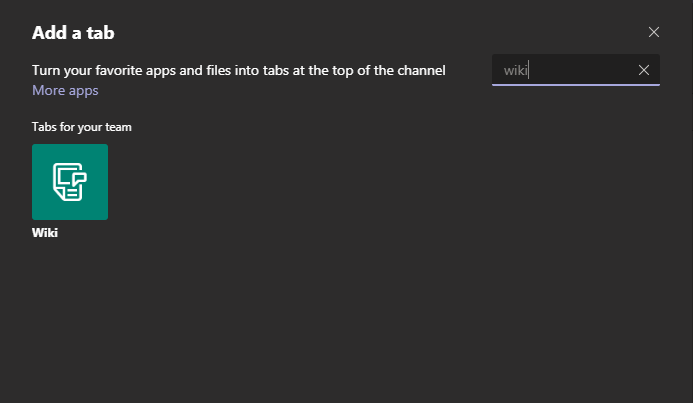693x403 pixels.
Task: Reset the app search field via X
Action: click(643, 70)
